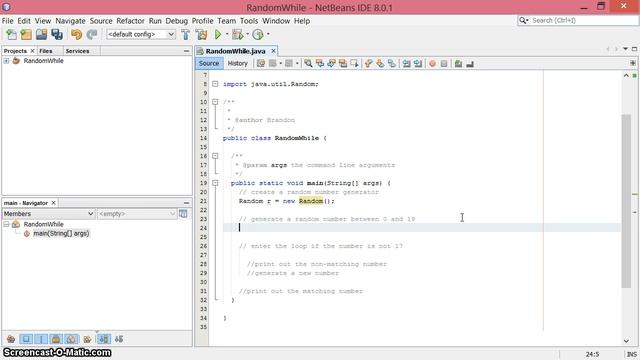Image resolution: width=640 pixels, height=360 pixels.
Task: Click the Redo toolbar icon
Action: 92,35
